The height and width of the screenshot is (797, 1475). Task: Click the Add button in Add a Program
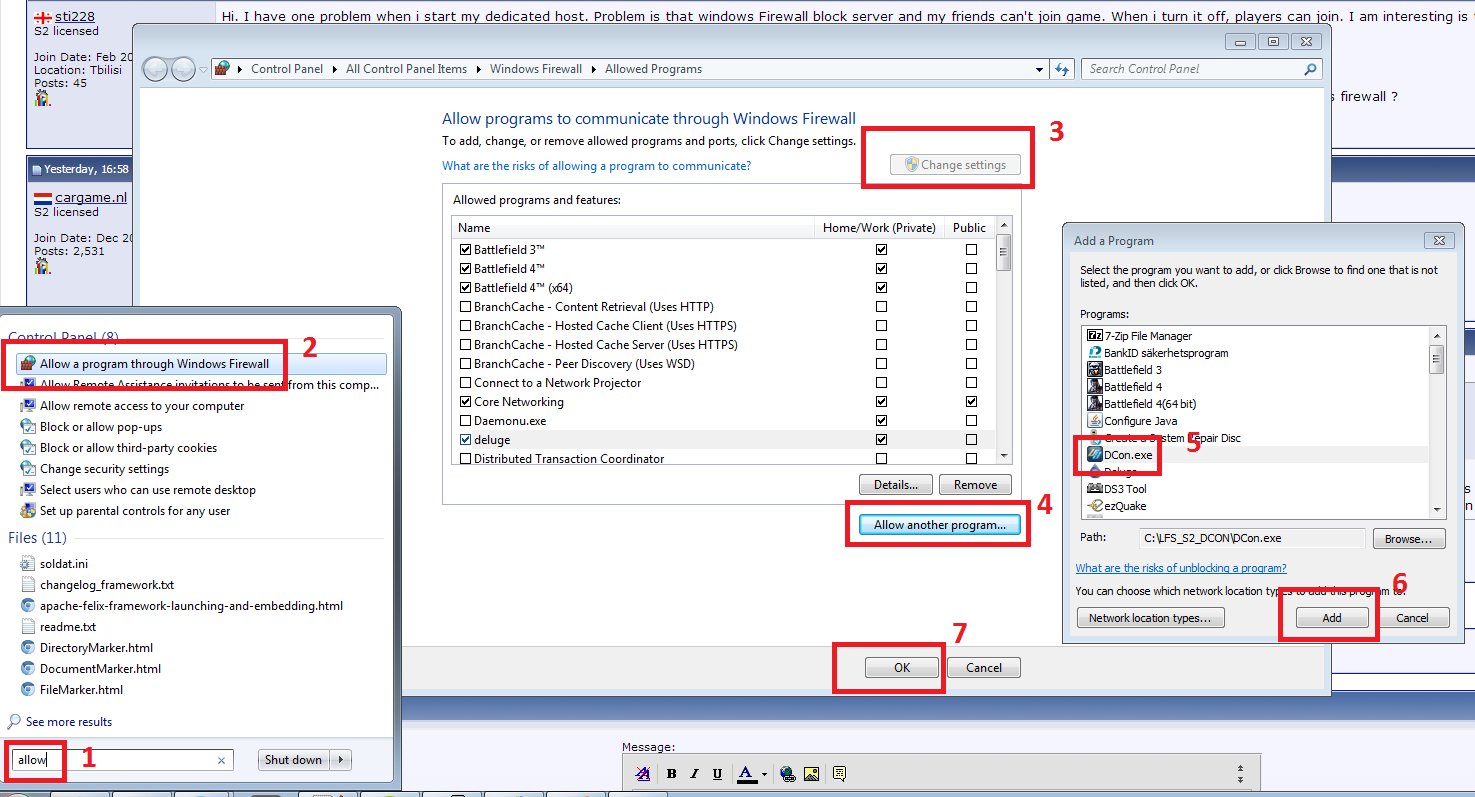tap(1332, 618)
